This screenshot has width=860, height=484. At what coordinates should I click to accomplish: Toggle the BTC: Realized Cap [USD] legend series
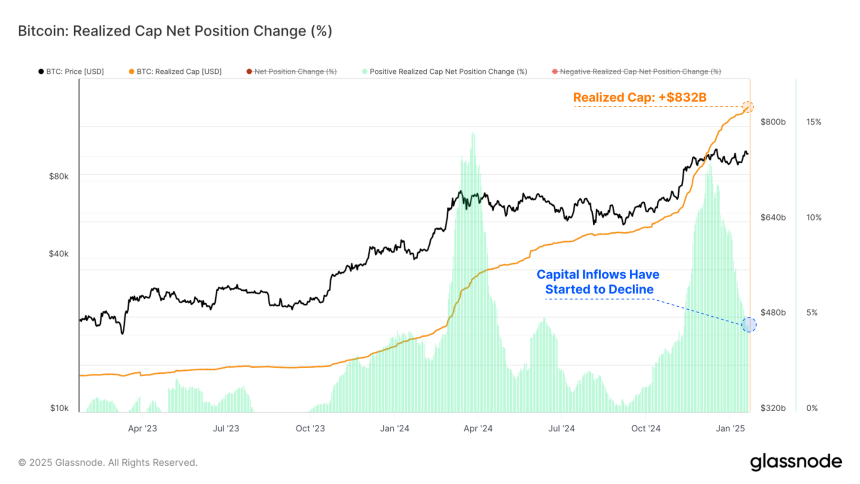(175, 71)
